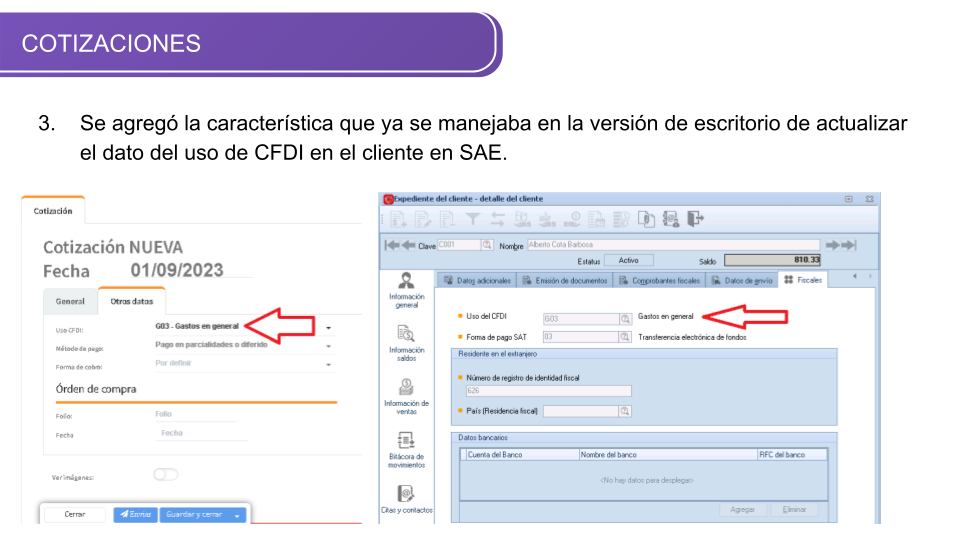Click the Orden de compra Fecha field

pyautogui.click(x=201, y=433)
